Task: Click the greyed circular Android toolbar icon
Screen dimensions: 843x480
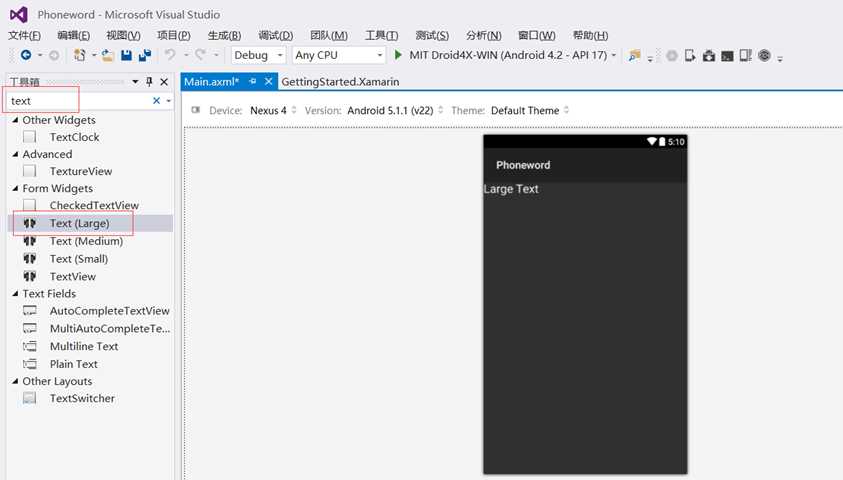Action: [x=671, y=55]
